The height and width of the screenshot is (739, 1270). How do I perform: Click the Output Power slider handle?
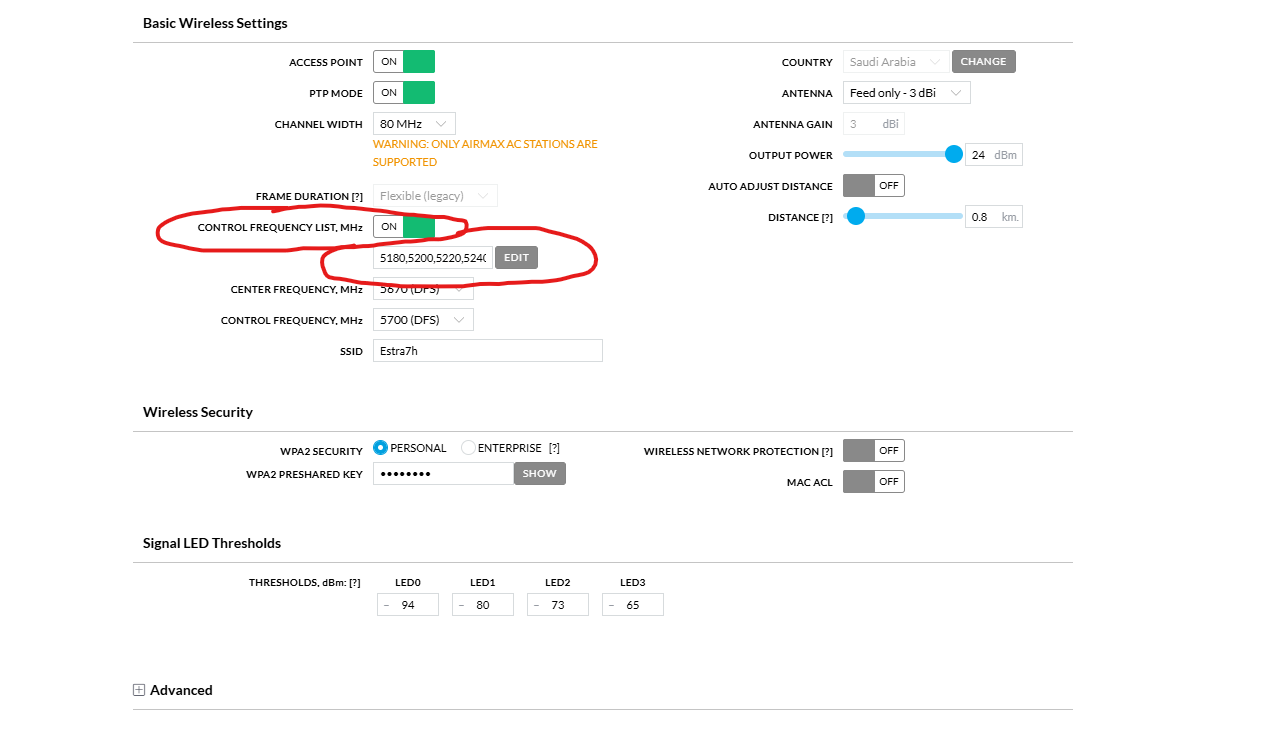954,154
